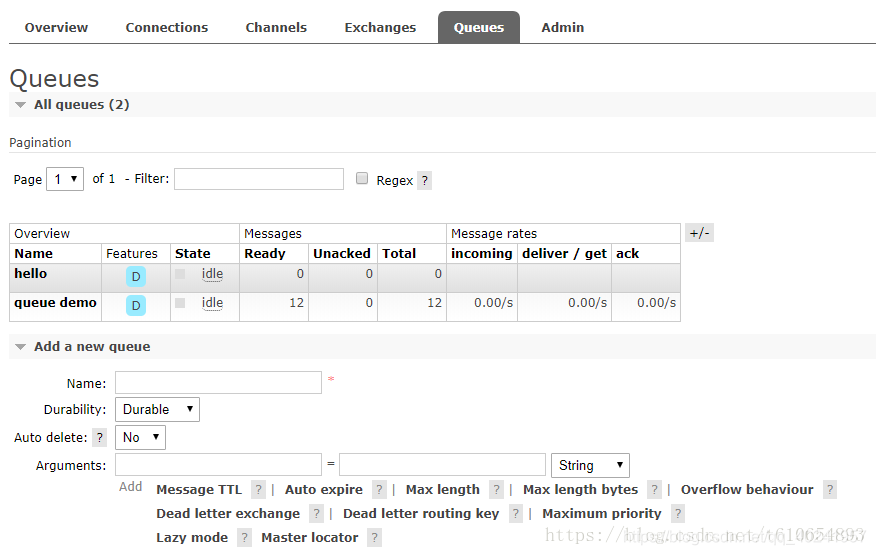Sort queues by Total column header
This screenshot has height=555, width=876.
tap(399, 254)
